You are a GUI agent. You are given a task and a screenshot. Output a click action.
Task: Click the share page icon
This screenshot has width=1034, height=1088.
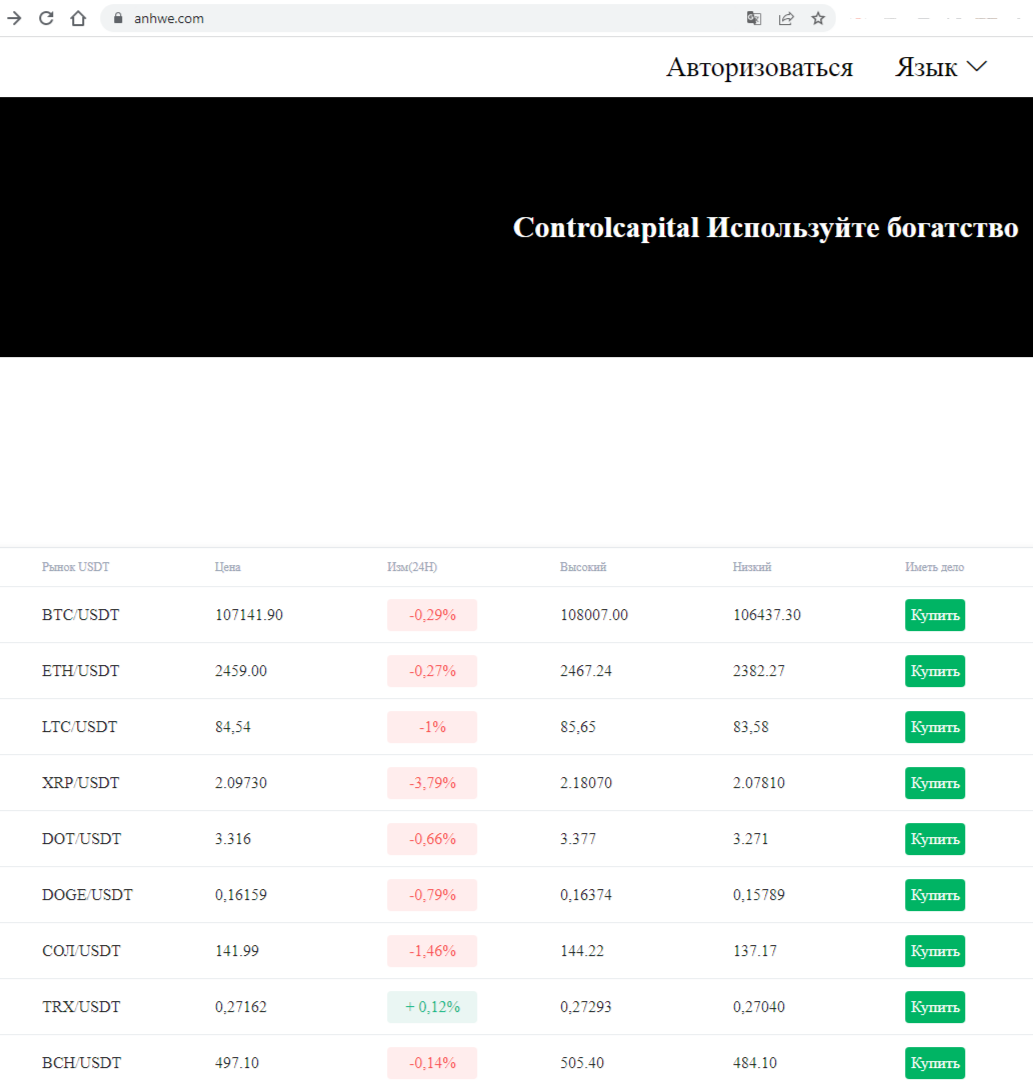point(786,18)
